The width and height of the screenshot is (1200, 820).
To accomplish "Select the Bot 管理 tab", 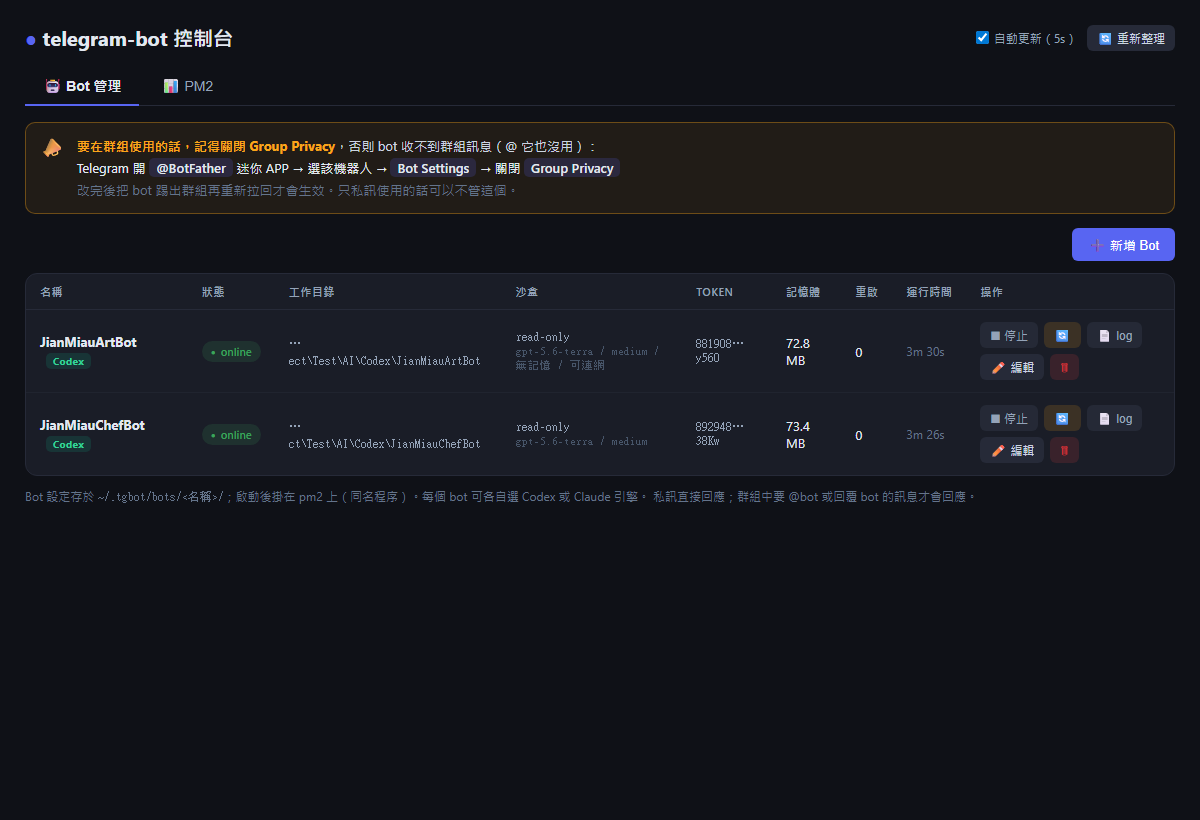I will coord(82,86).
